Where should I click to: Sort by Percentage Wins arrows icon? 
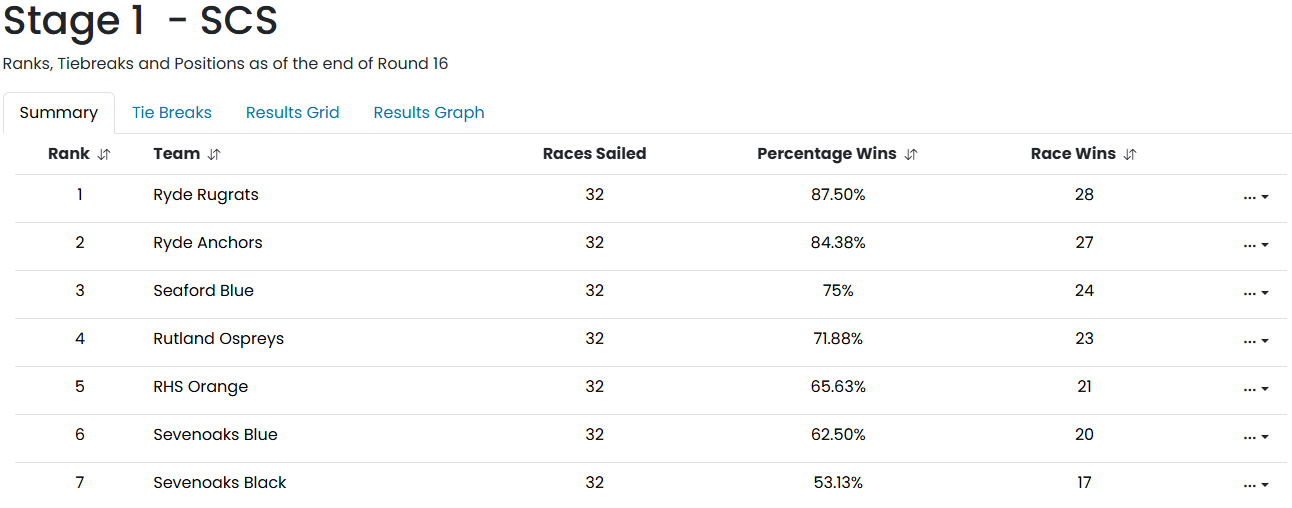click(x=910, y=155)
